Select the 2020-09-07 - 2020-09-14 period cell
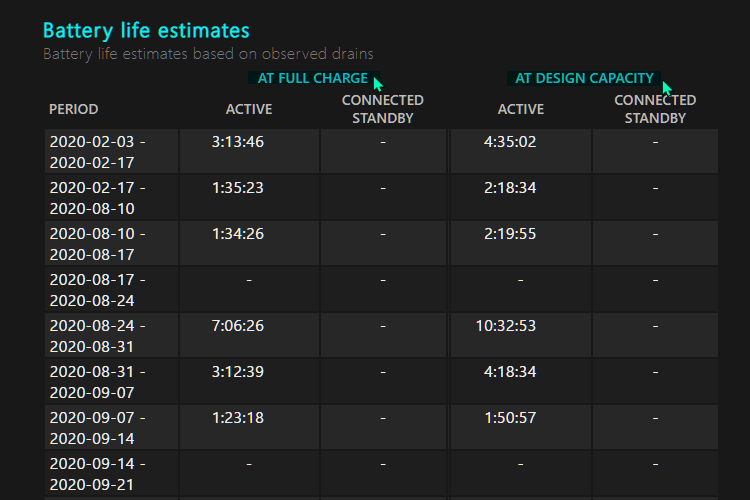 point(111,427)
